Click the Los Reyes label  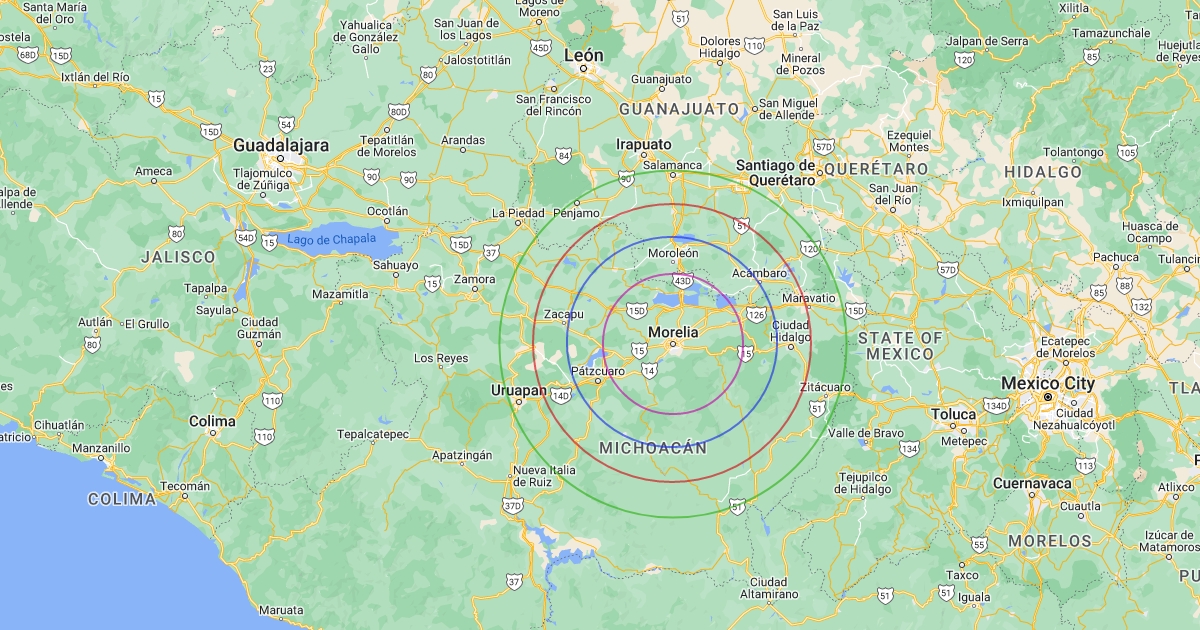[441, 357]
